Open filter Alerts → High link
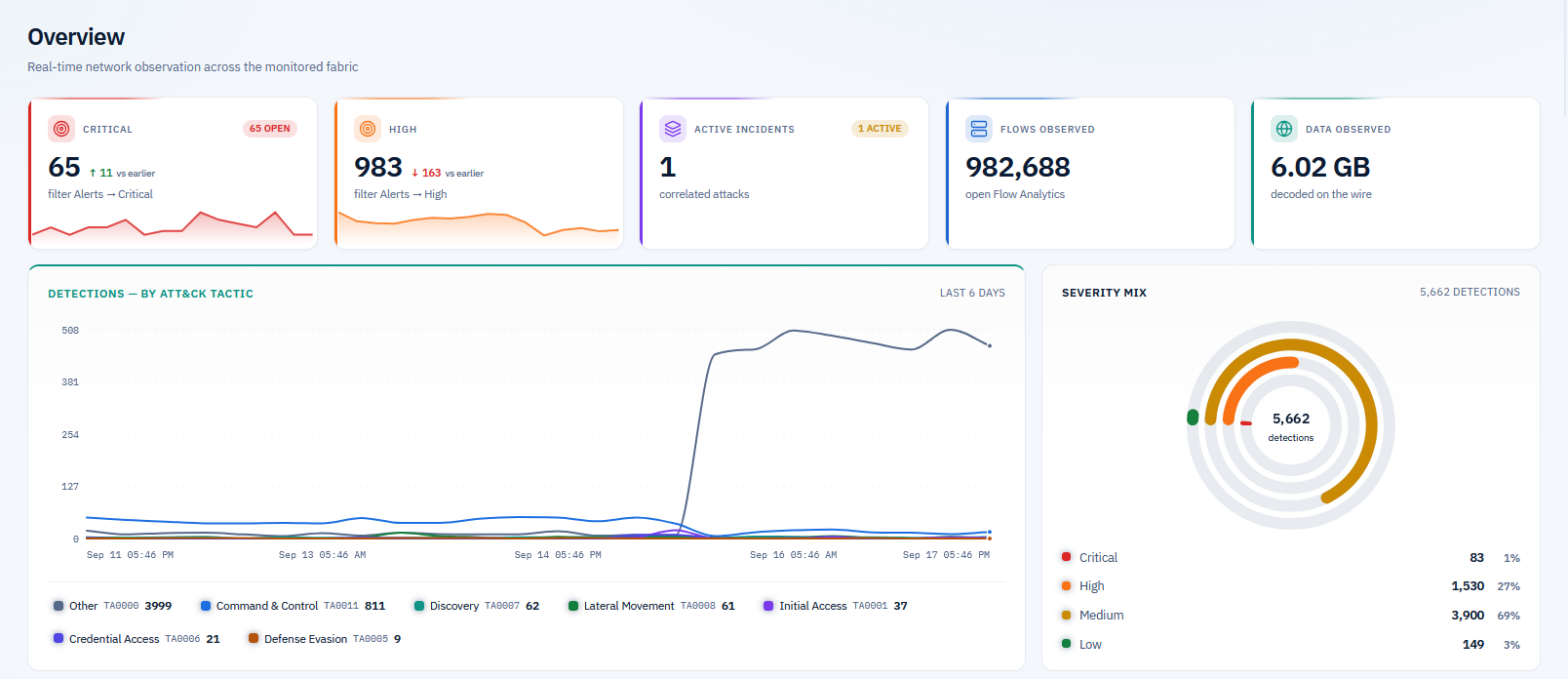The width and height of the screenshot is (1568, 679). [x=401, y=194]
